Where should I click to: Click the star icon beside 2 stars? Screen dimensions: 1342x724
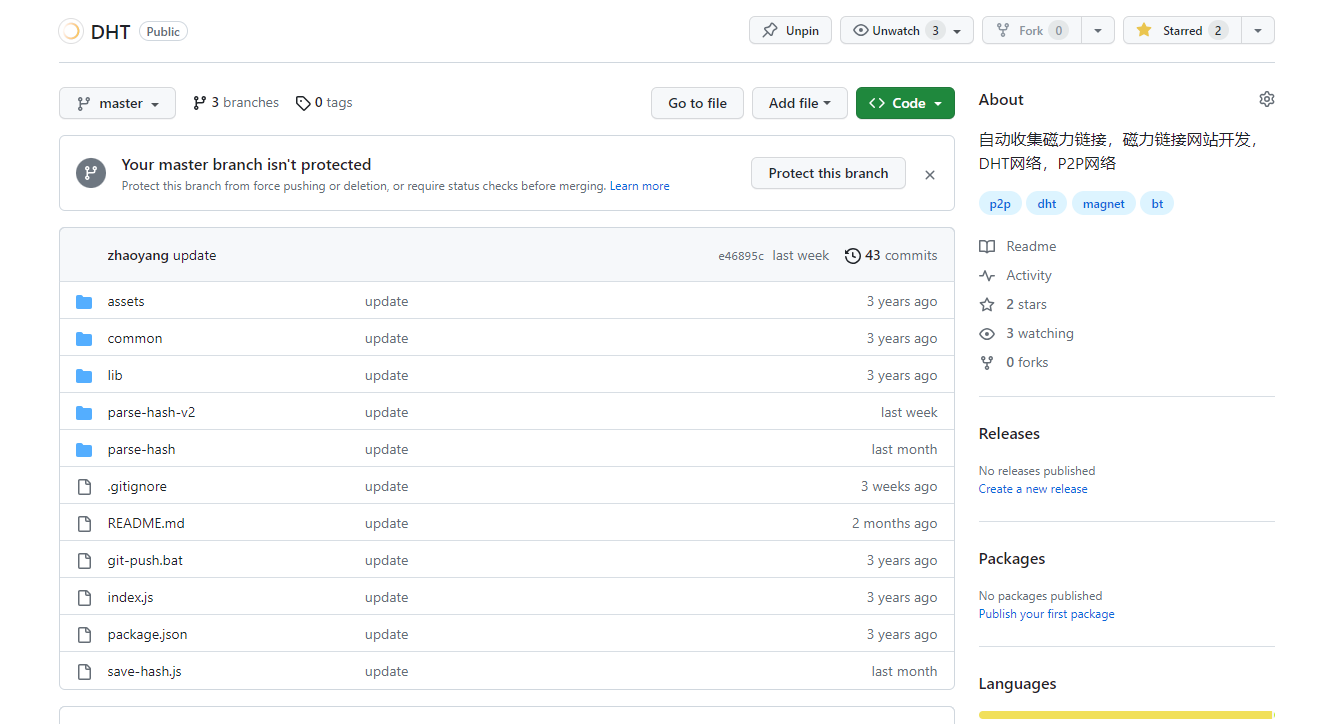[987, 305]
